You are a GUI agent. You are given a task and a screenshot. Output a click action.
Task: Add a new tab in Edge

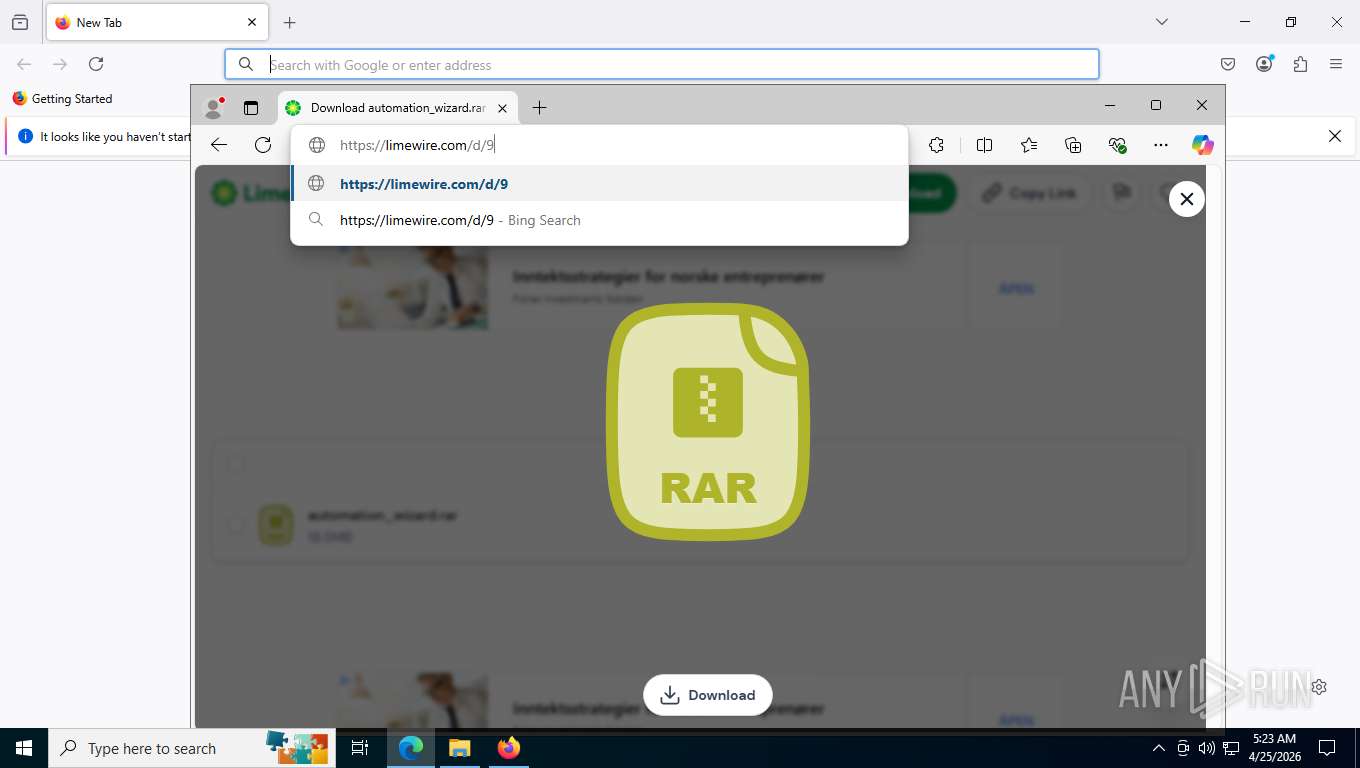tap(539, 107)
